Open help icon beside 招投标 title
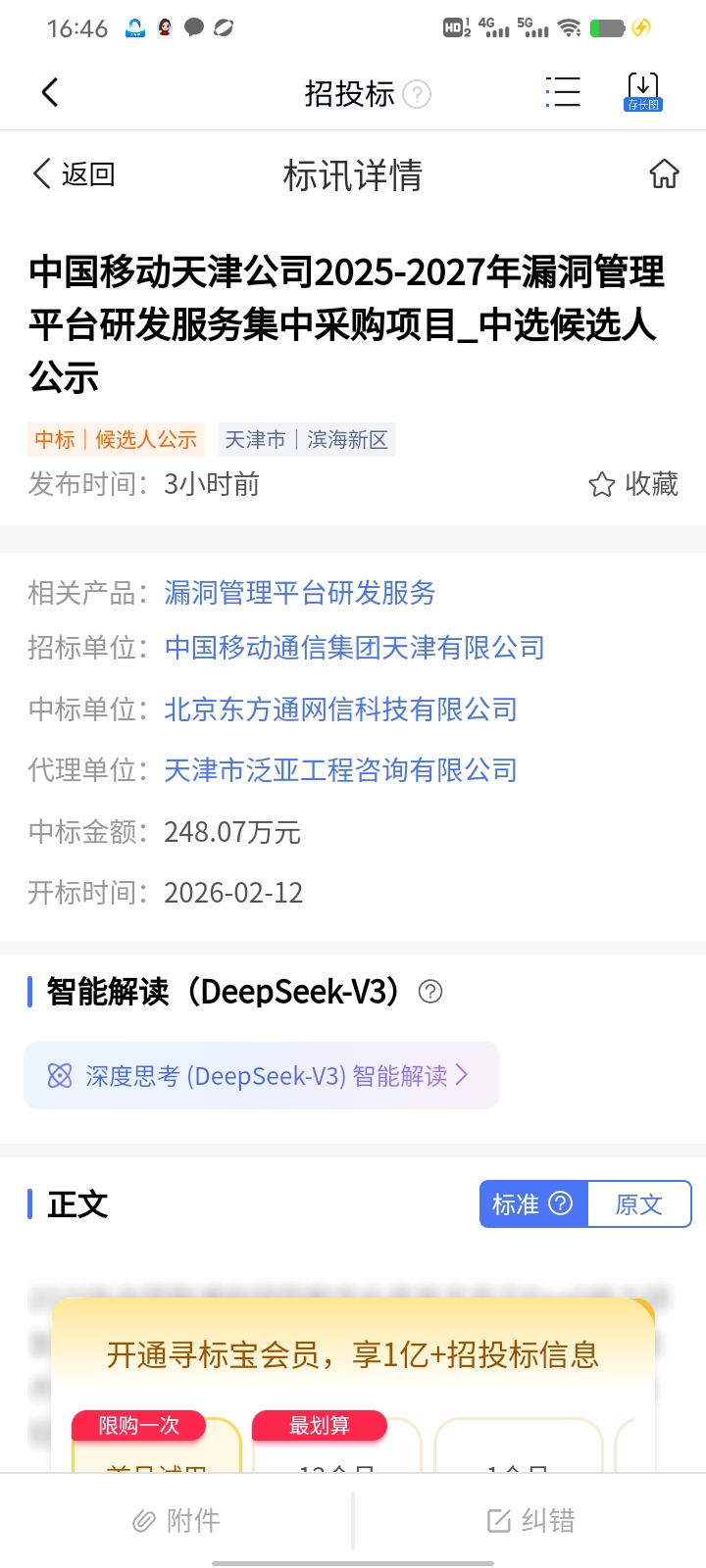 coord(418,94)
